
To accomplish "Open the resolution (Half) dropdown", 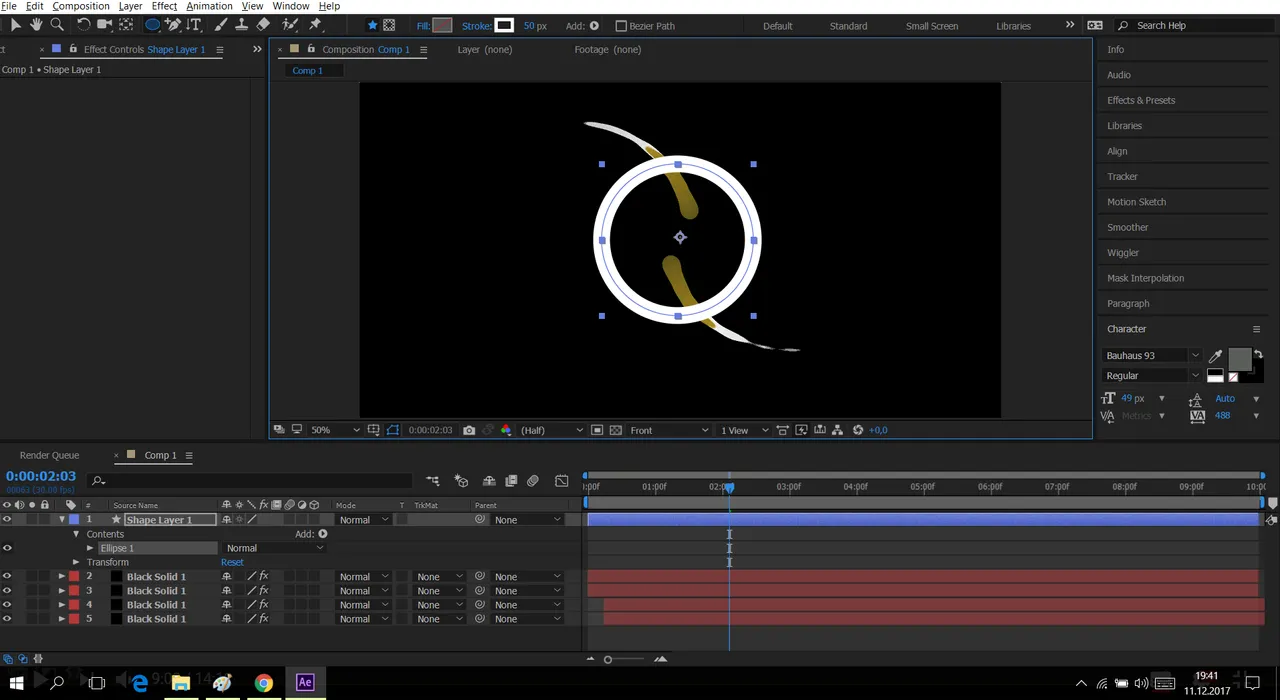I will point(550,430).
